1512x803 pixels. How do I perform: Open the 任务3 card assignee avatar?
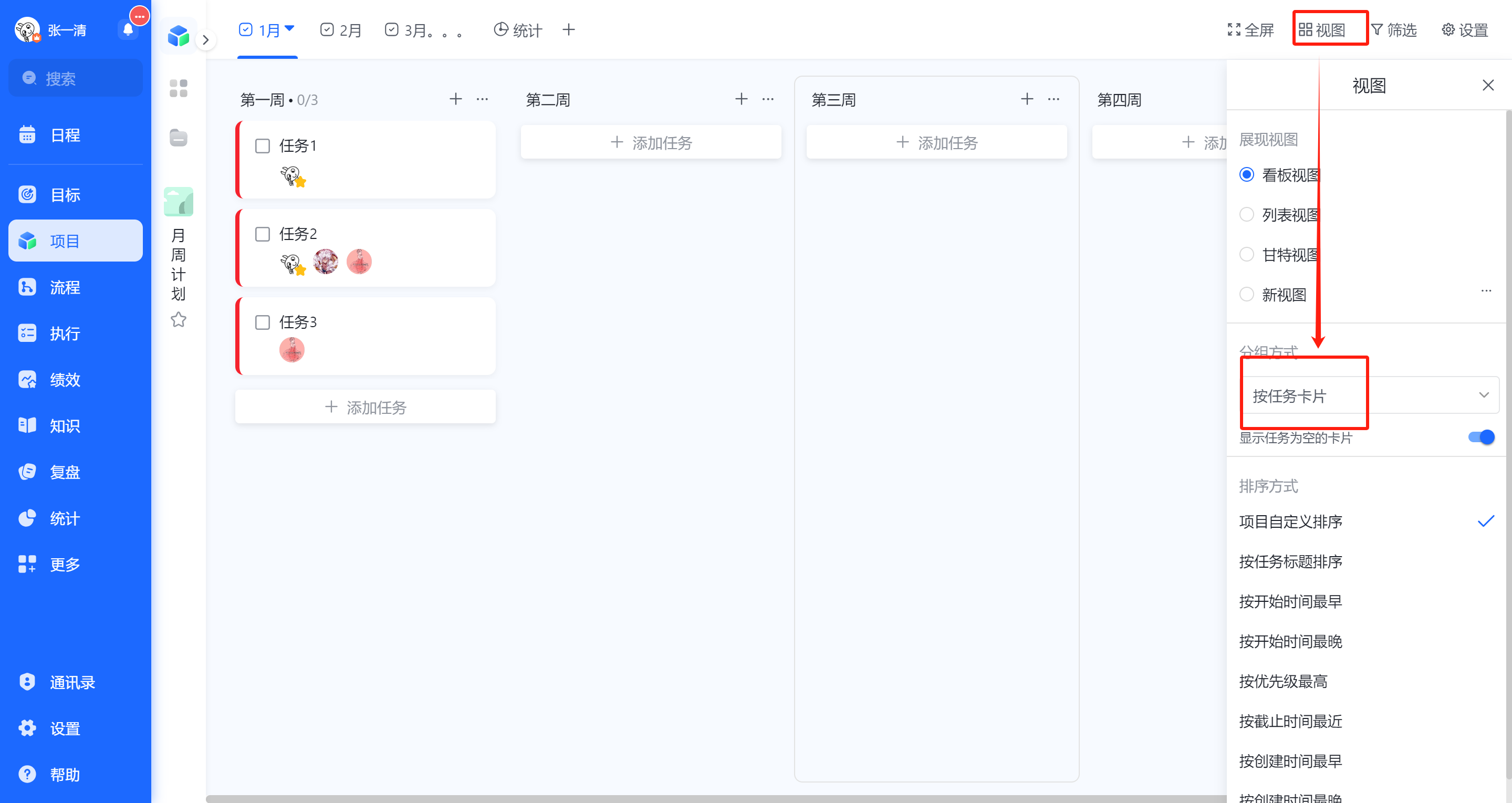coord(291,350)
